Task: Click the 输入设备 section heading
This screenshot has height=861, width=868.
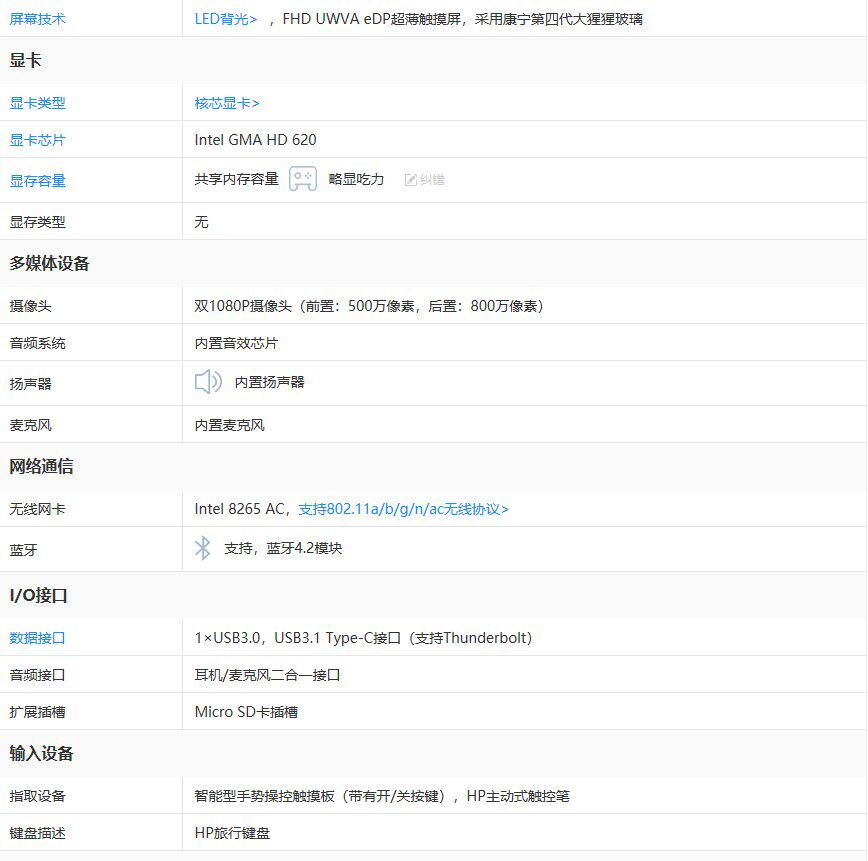Action: point(42,753)
